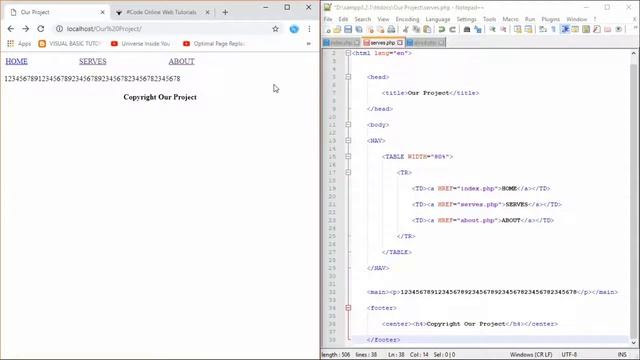Collapse the TR tag fold marker
Viewport: 640px width, 360px height.
click(348, 172)
